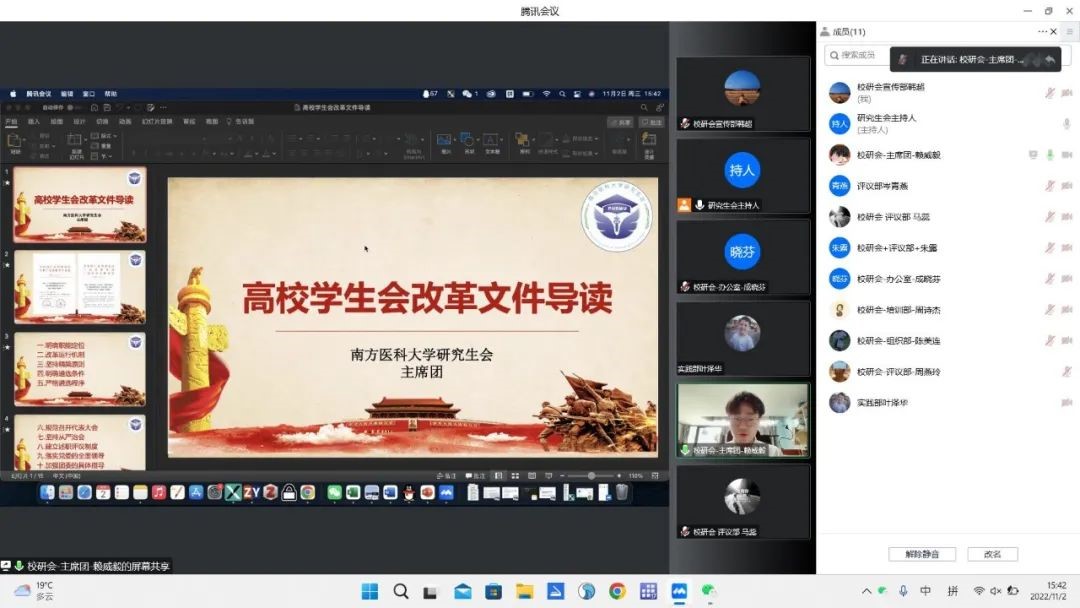Image resolution: width=1080 pixels, height=608 pixels.
Task: Open the 开始 ribbon tab in PowerPoint
Action: coord(11,121)
